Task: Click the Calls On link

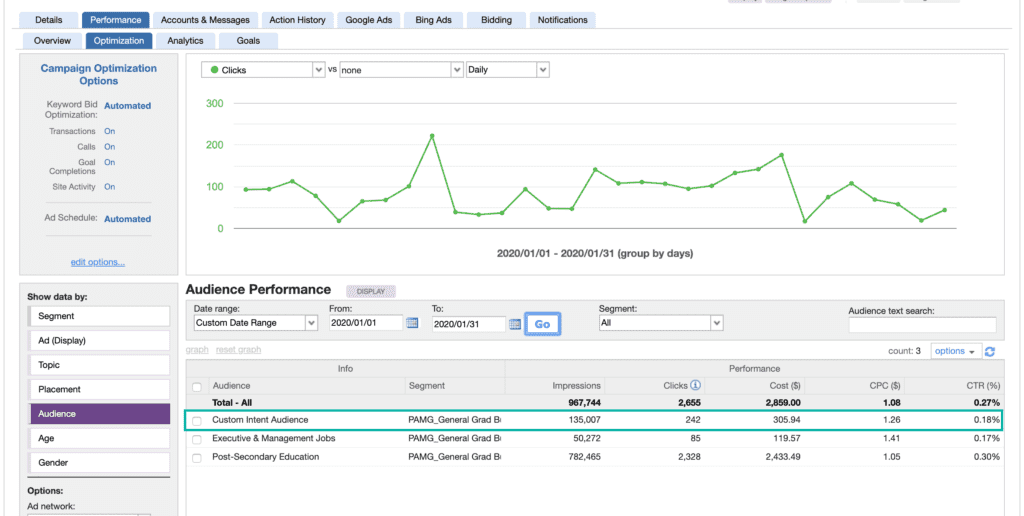Action: click(110, 147)
